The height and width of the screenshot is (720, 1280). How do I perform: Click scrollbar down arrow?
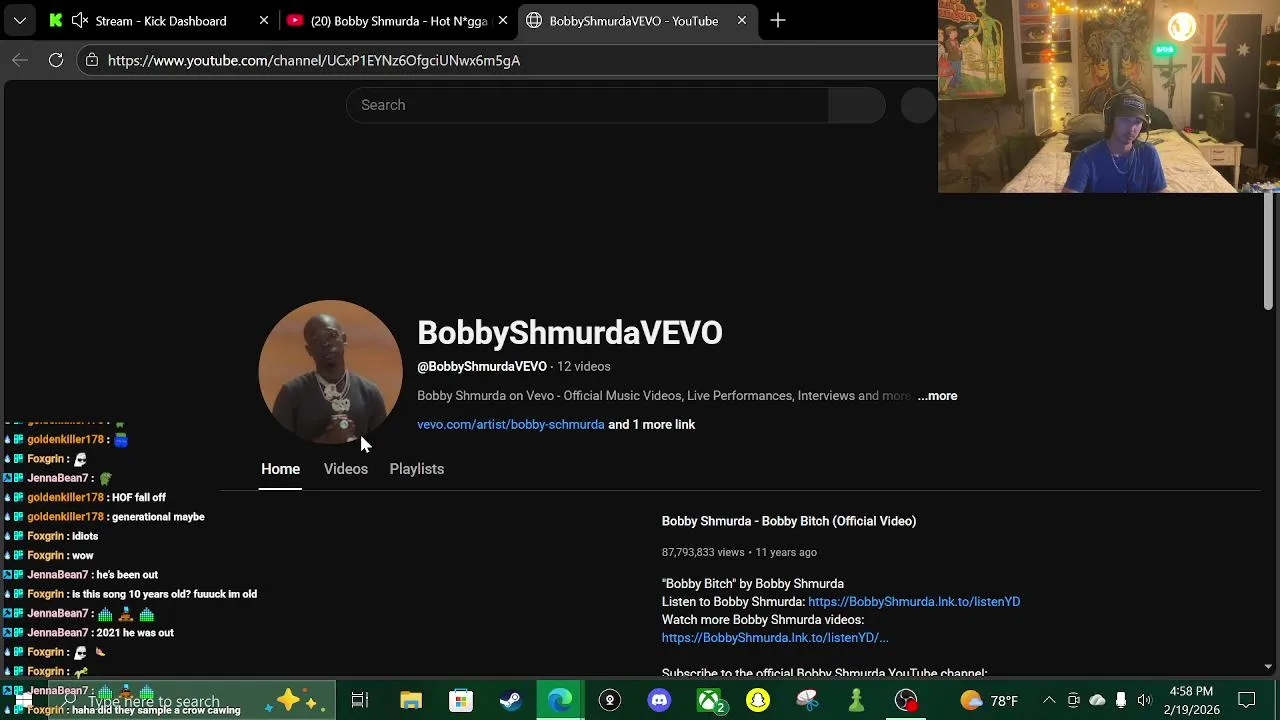1268,666
